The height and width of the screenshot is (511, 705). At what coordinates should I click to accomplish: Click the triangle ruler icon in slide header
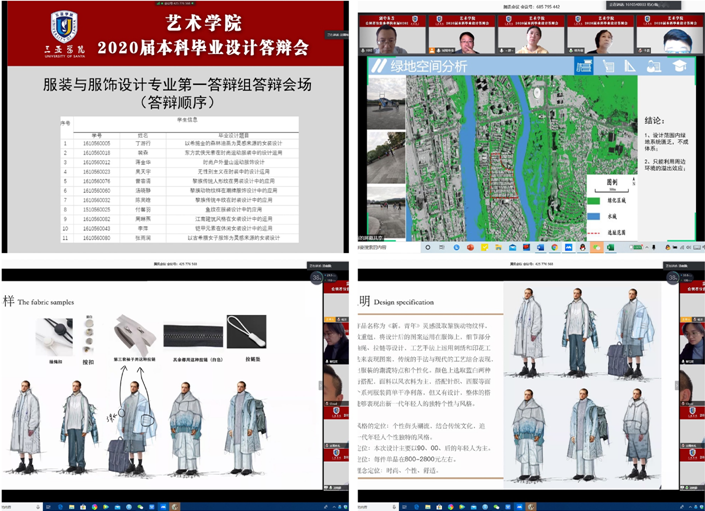coord(630,66)
